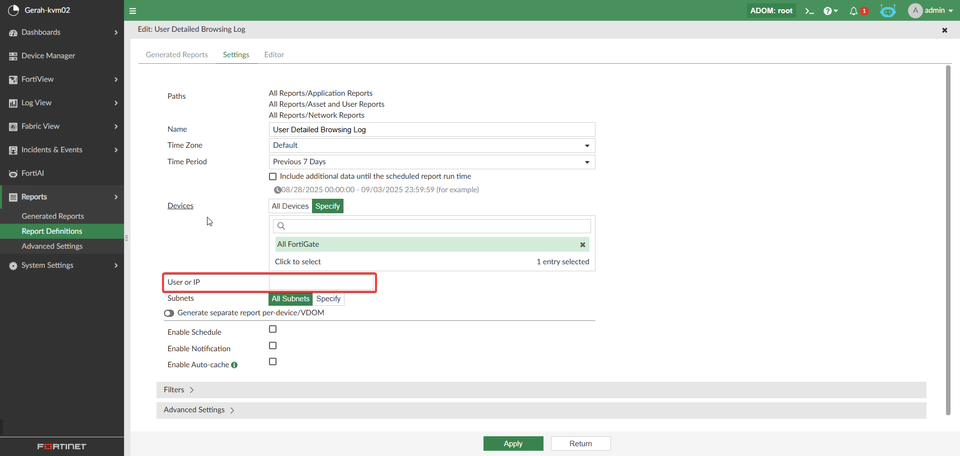Expand the Filters section
Image resolution: width=960 pixels, height=456 pixels.
pos(541,390)
